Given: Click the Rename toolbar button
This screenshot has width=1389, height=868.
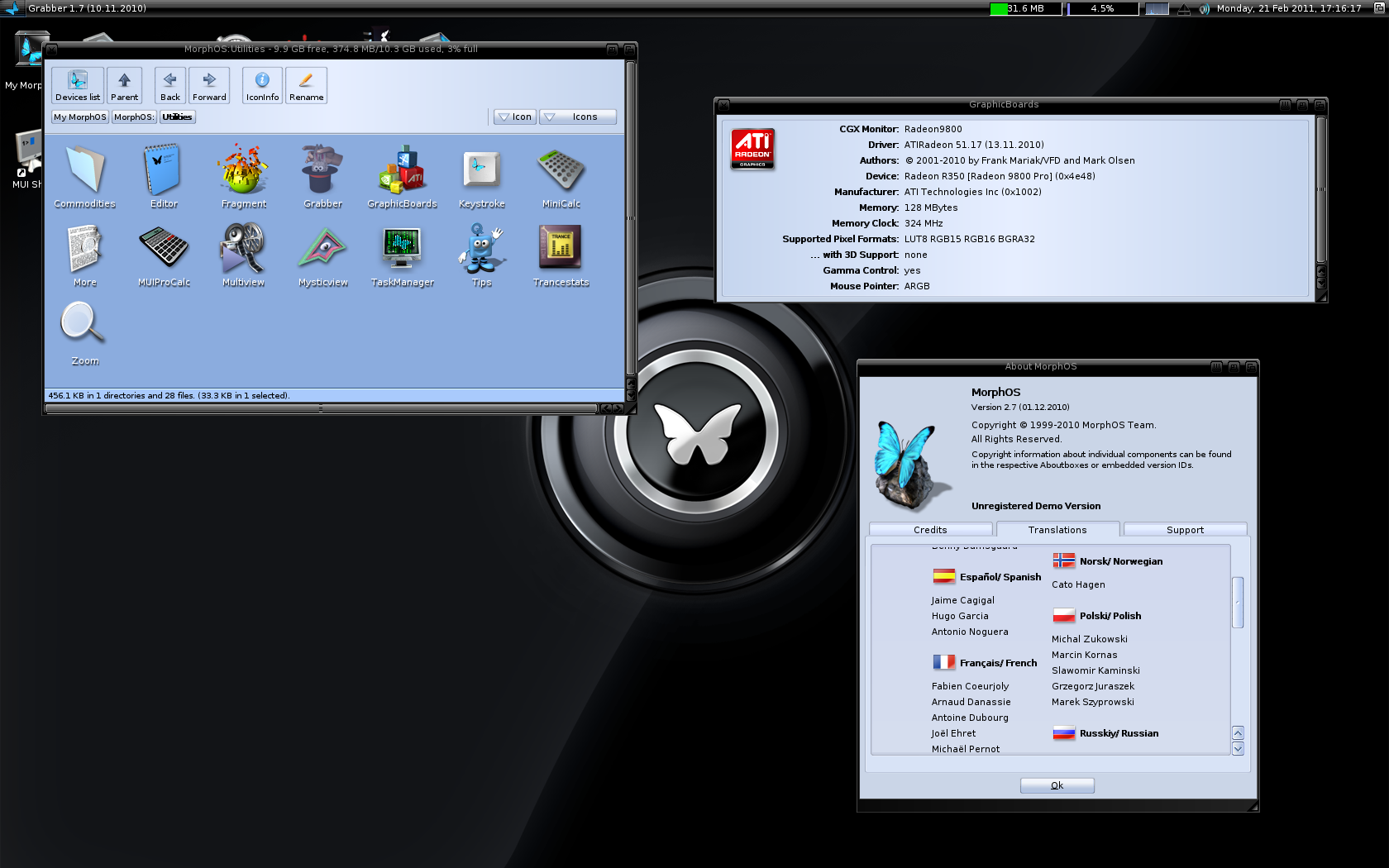Looking at the screenshot, I should coord(306,85).
